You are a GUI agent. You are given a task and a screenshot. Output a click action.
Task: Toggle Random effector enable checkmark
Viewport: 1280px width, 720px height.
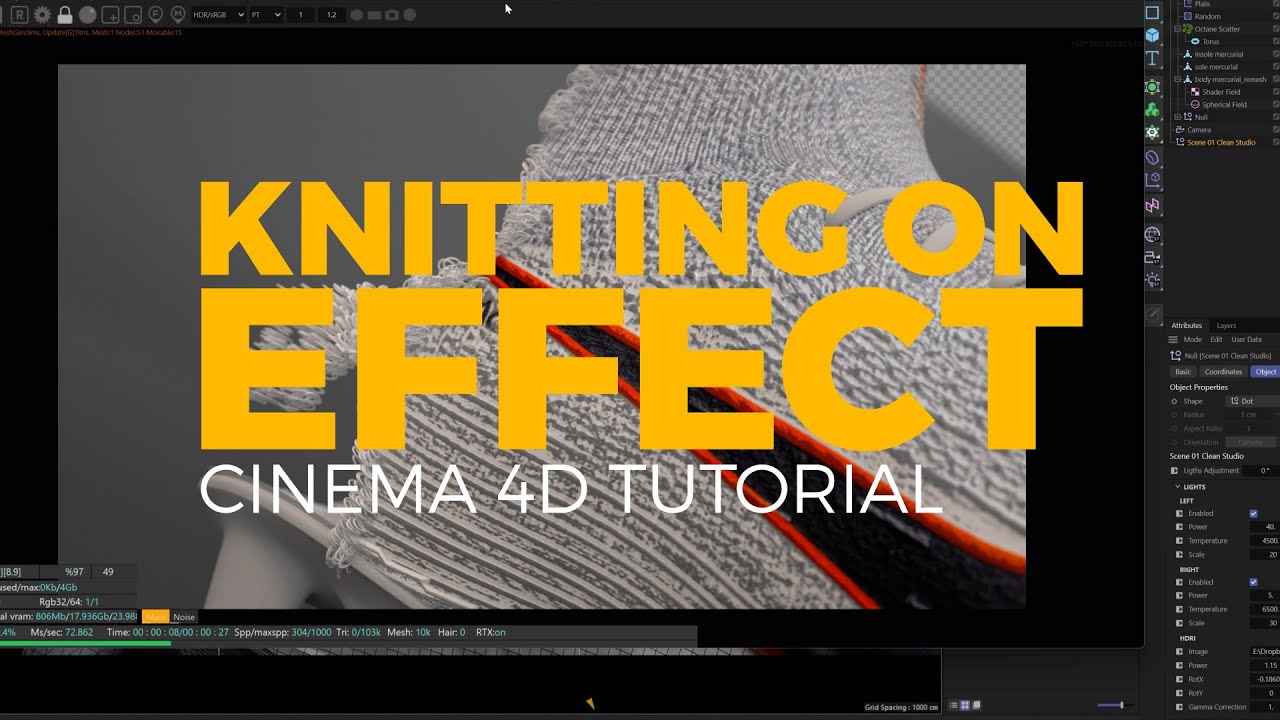tap(1276, 17)
